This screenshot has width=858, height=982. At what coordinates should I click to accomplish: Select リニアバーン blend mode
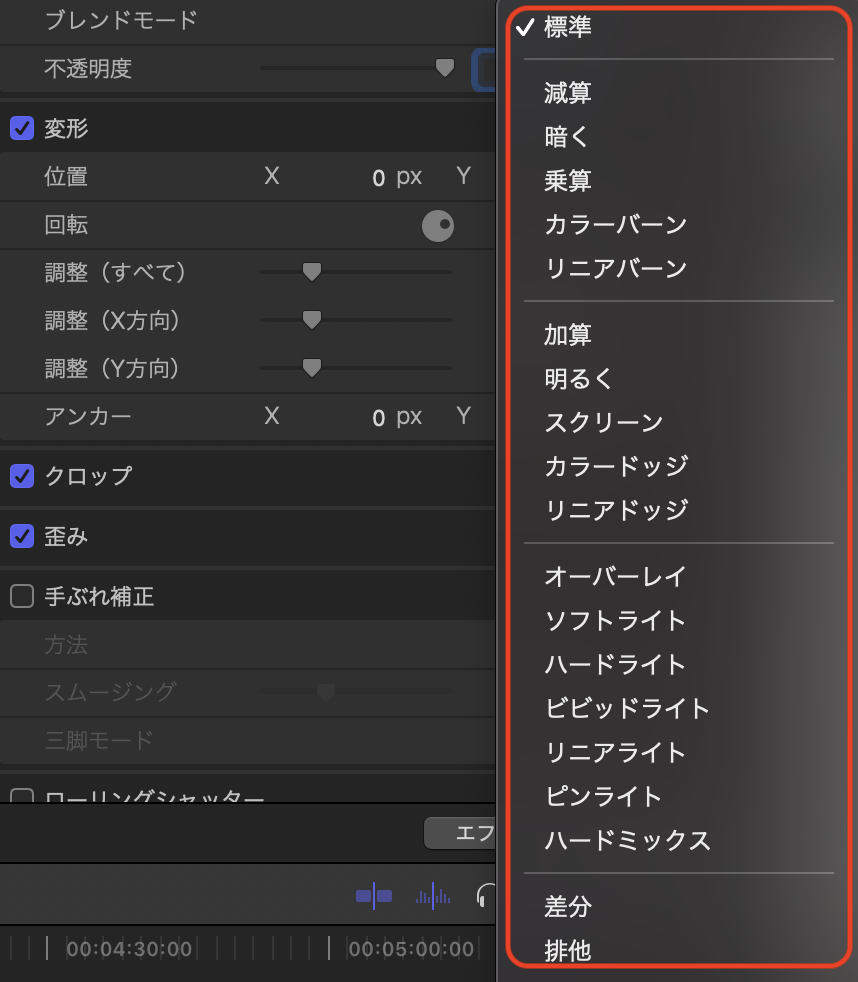coord(616,268)
